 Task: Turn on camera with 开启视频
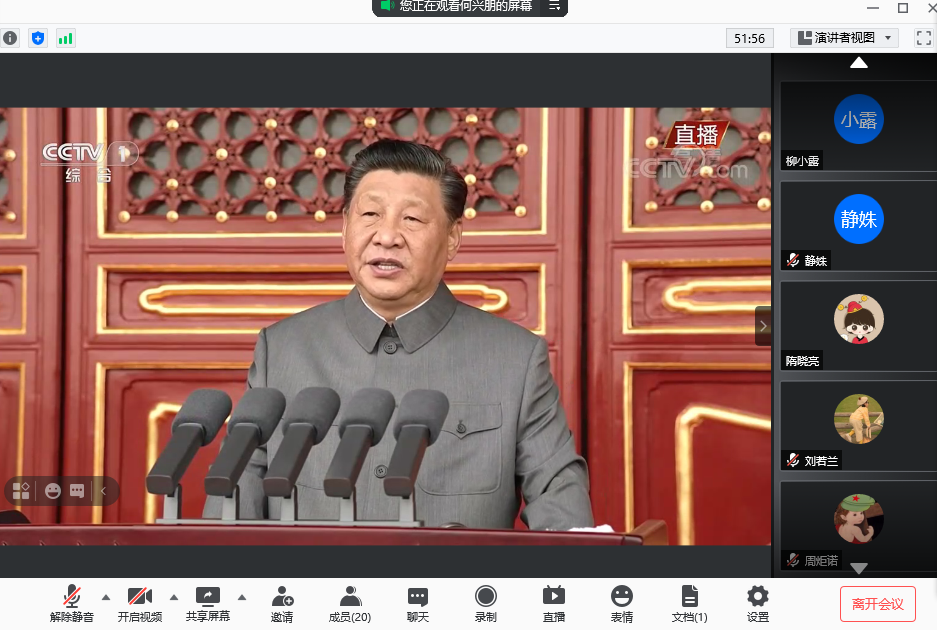[x=140, y=603]
